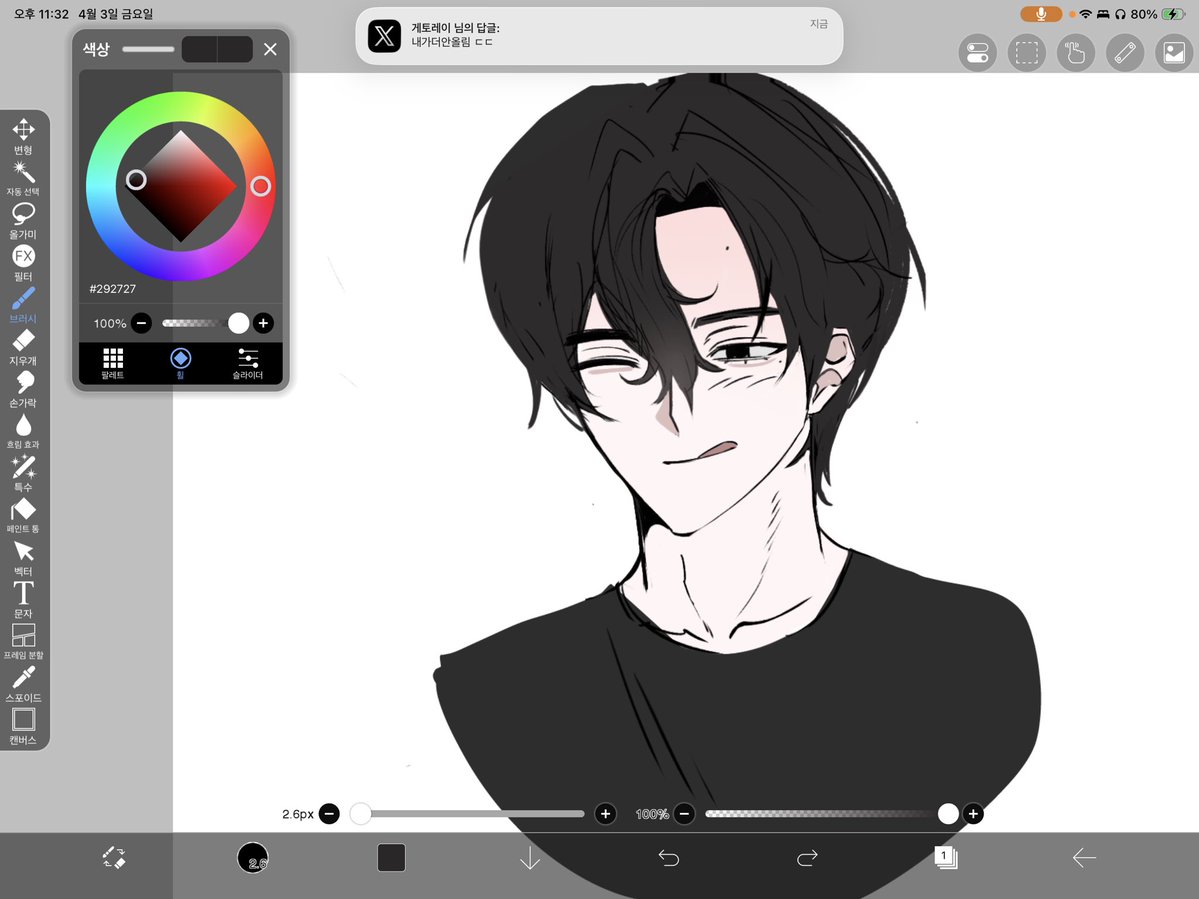Viewport: 1199px width, 899px height.
Task: Select the Special (특수) pen tool
Action: (23, 473)
